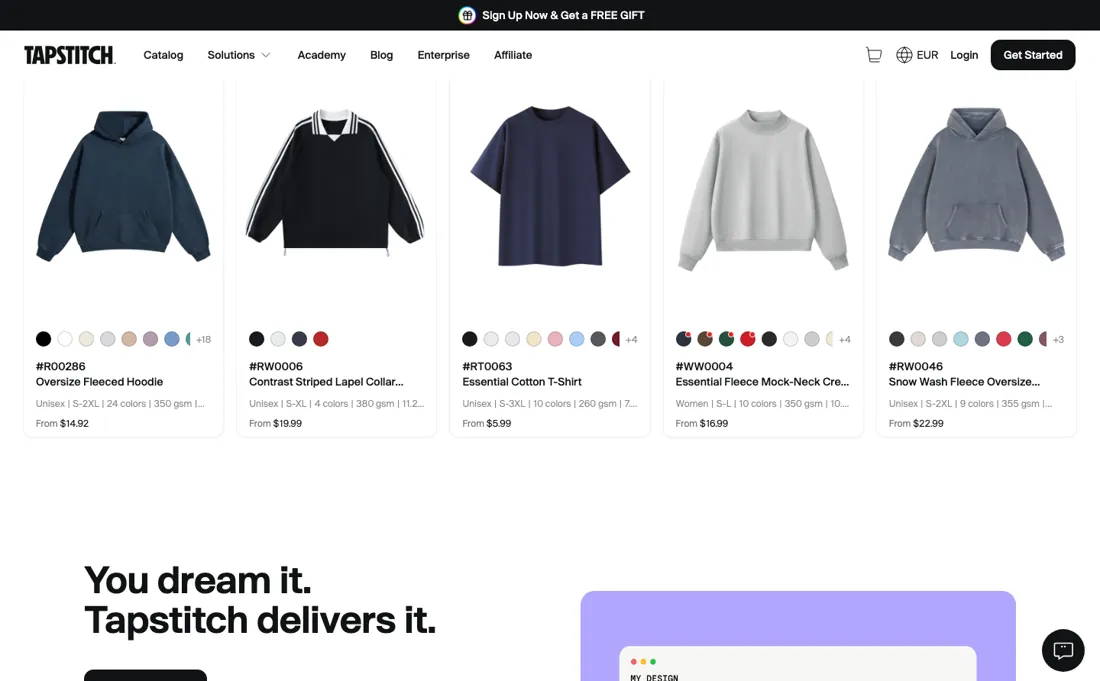Open Essential Cotton T-Shirt product title
The height and width of the screenshot is (681, 1100).
pyautogui.click(x=522, y=382)
